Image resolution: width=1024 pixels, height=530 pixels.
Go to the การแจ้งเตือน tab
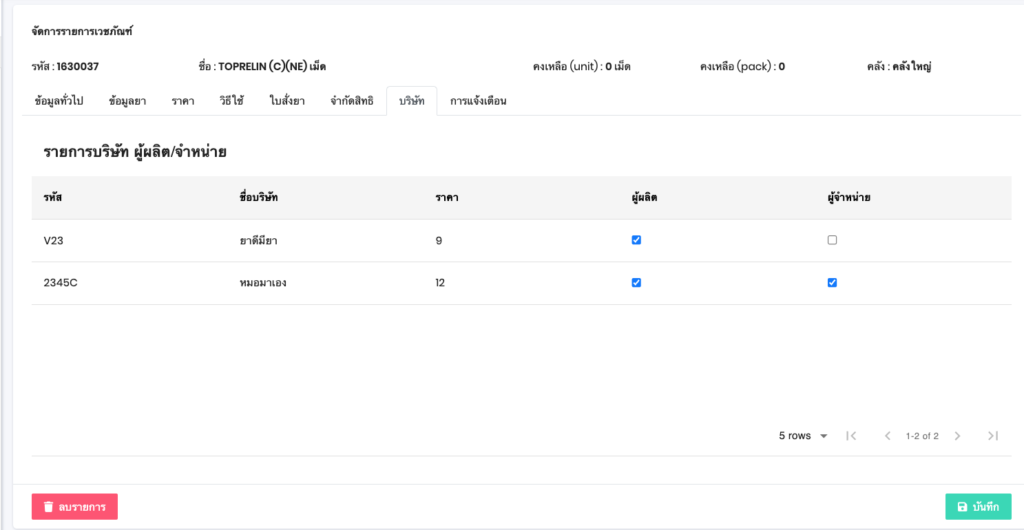tap(478, 101)
